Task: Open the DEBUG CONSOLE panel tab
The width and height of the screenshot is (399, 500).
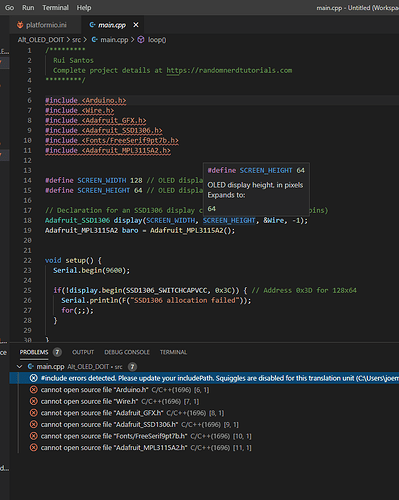Action: [127, 352]
